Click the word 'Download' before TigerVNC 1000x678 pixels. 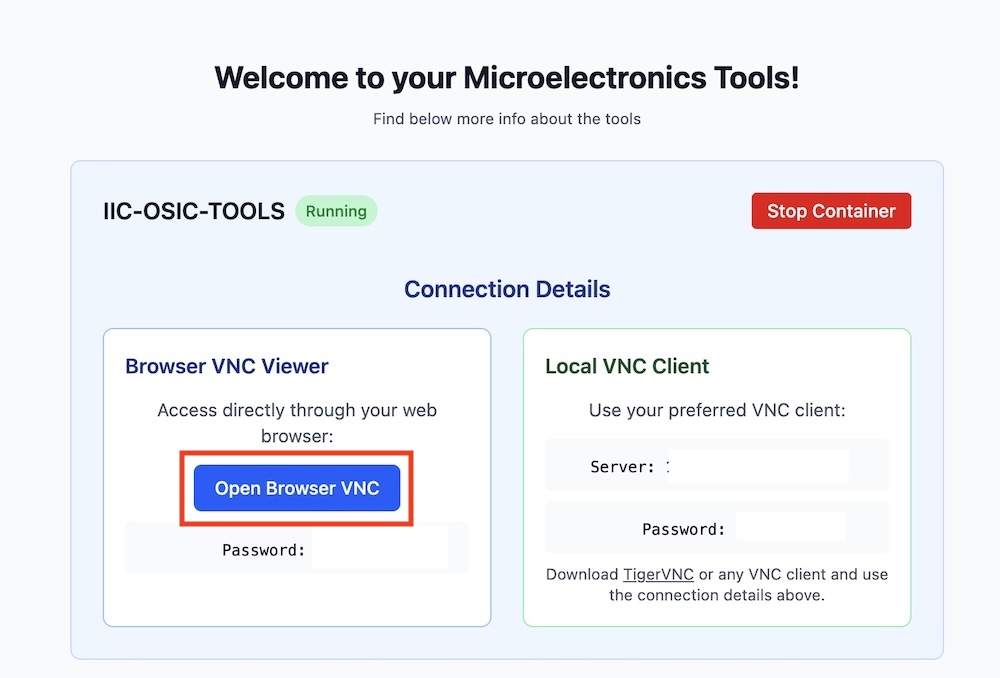tap(582, 574)
